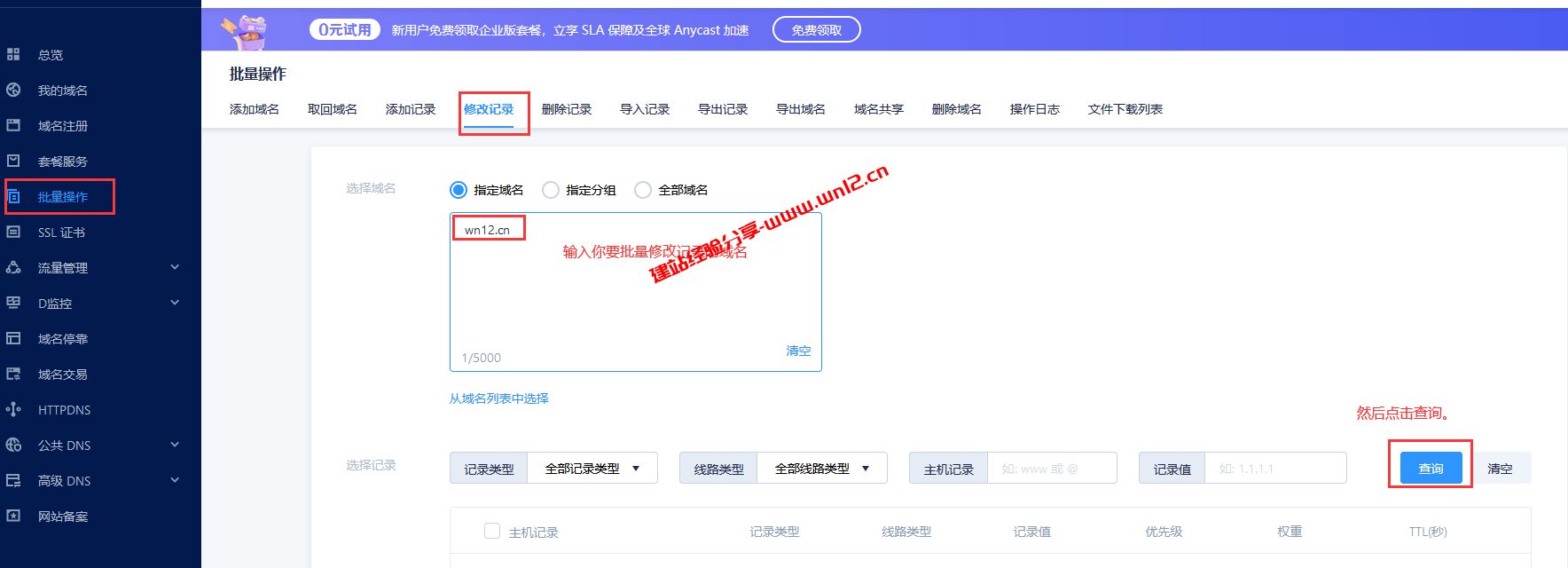The height and width of the screenshot is (568, 1568).
Task: Open 我的域名 in the sidebar
Action: tap(63, 90)
